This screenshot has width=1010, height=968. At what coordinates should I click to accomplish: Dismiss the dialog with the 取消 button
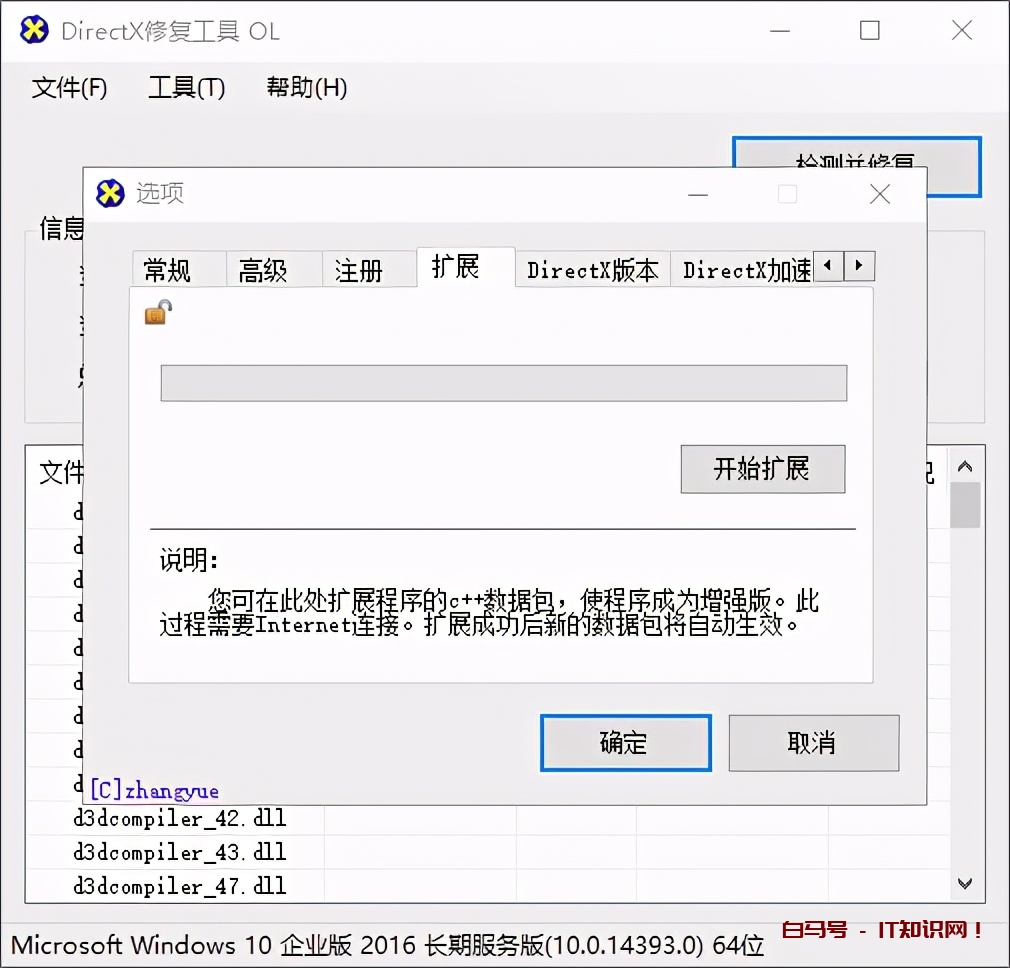click(813, 743)
